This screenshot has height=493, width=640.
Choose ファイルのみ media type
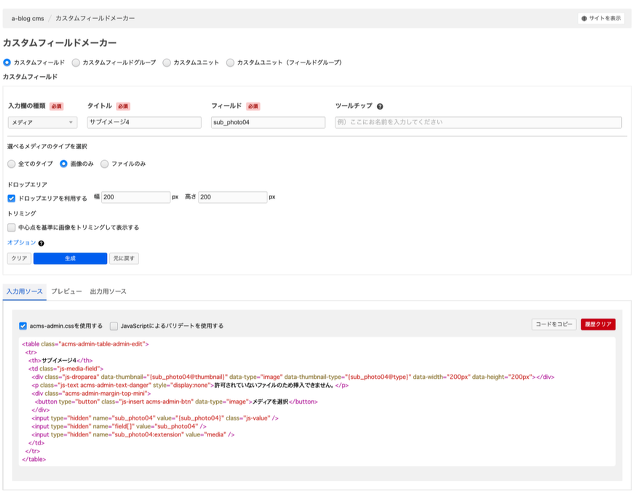[105, 164]
